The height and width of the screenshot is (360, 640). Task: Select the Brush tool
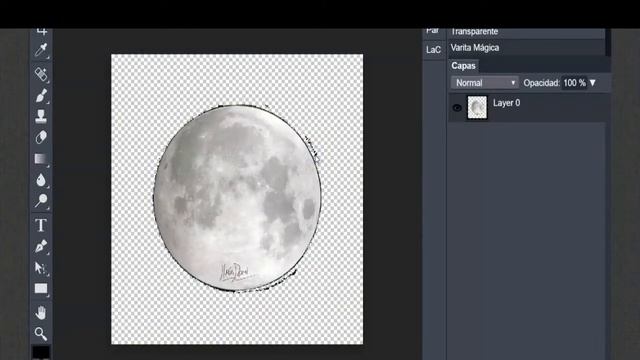(41, 96)
